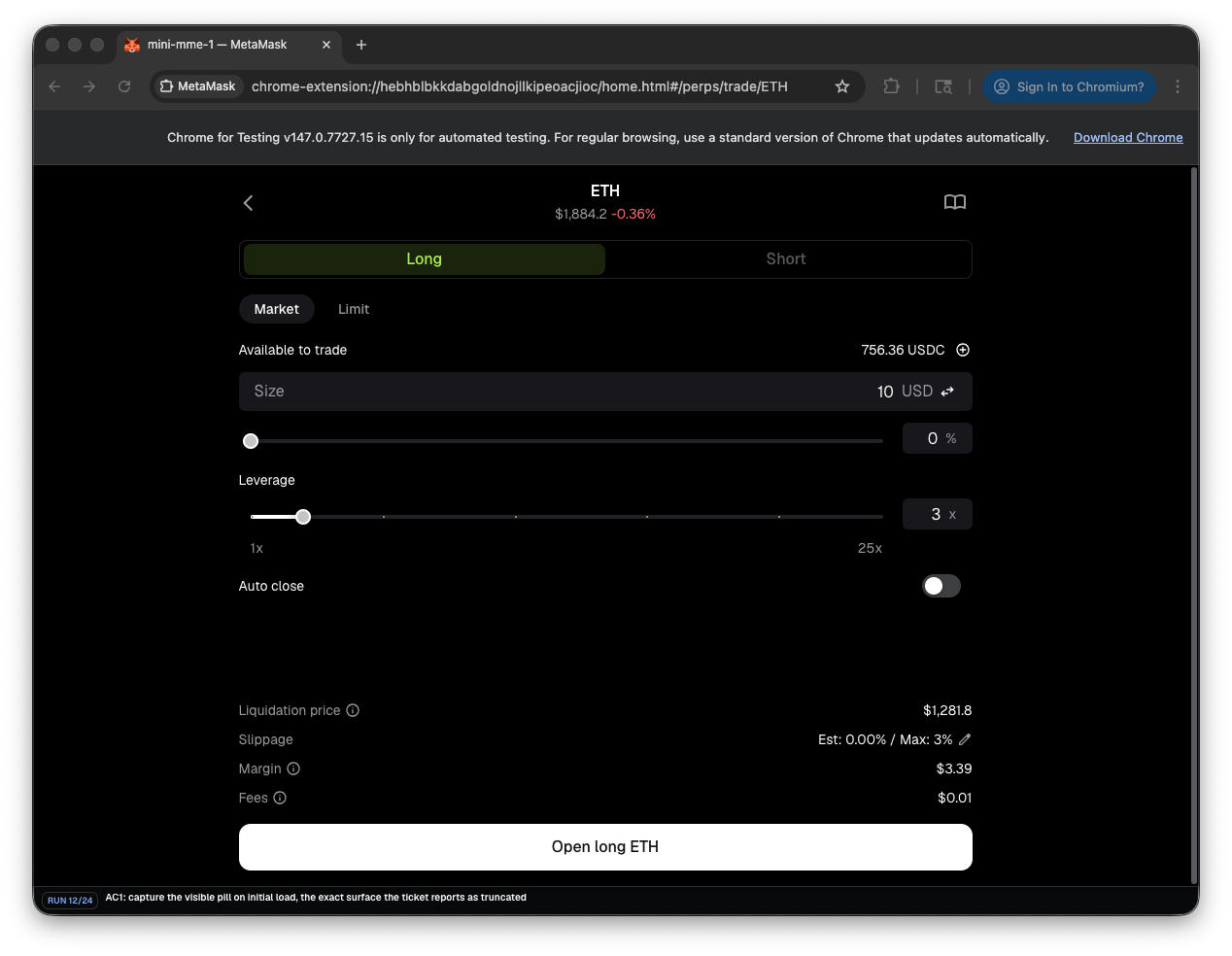
Task: Click the -0.36% price change
Action: [633, 214]
